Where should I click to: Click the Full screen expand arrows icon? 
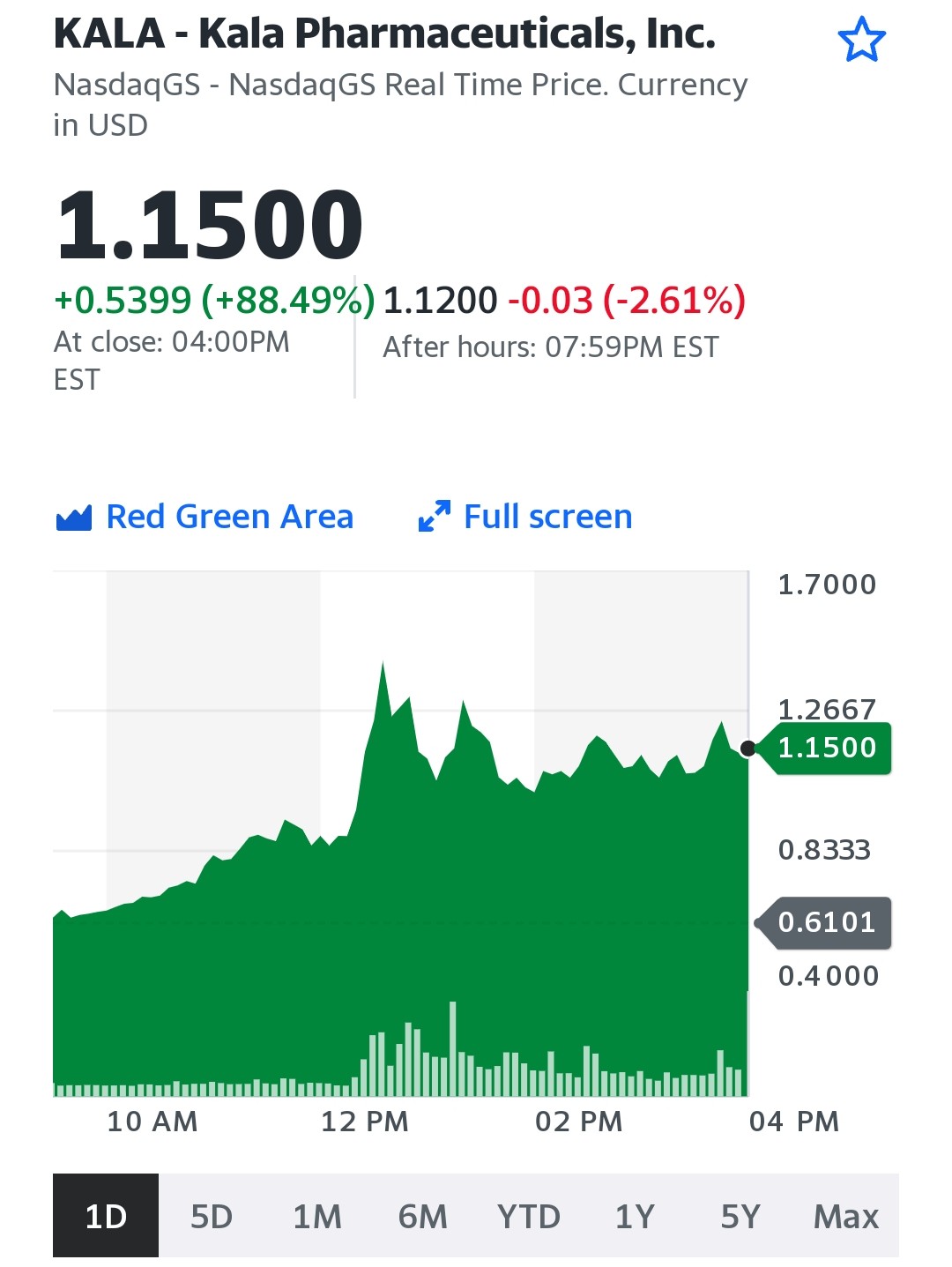point(435,517)
